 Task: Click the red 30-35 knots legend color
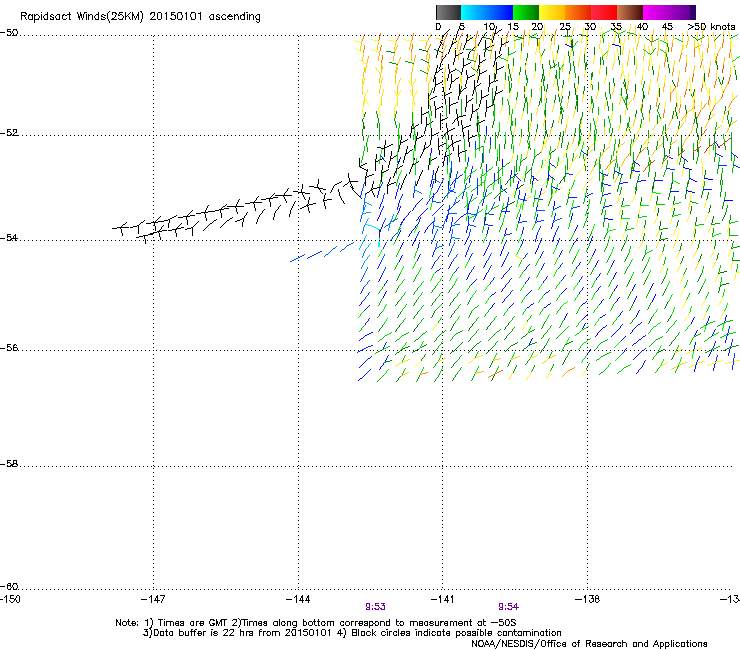tap(604, 12)
